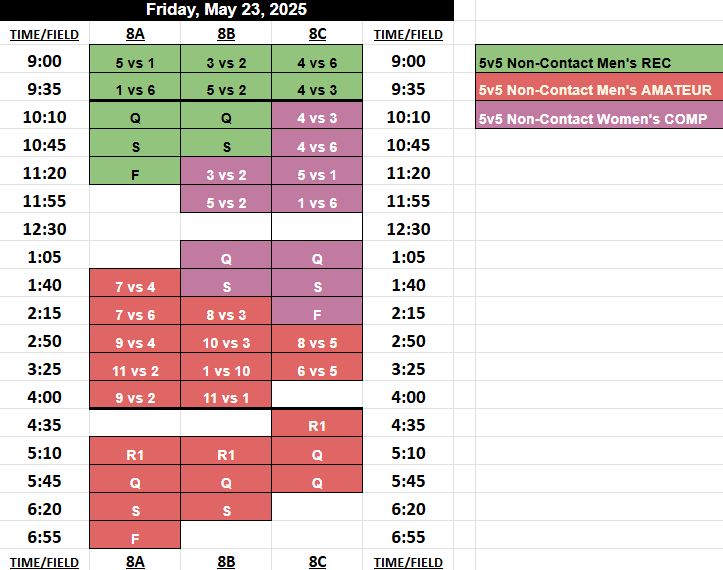The image size is (723, 570).
Task: Select the top "8B" field column header
Action: pos(226,34)
